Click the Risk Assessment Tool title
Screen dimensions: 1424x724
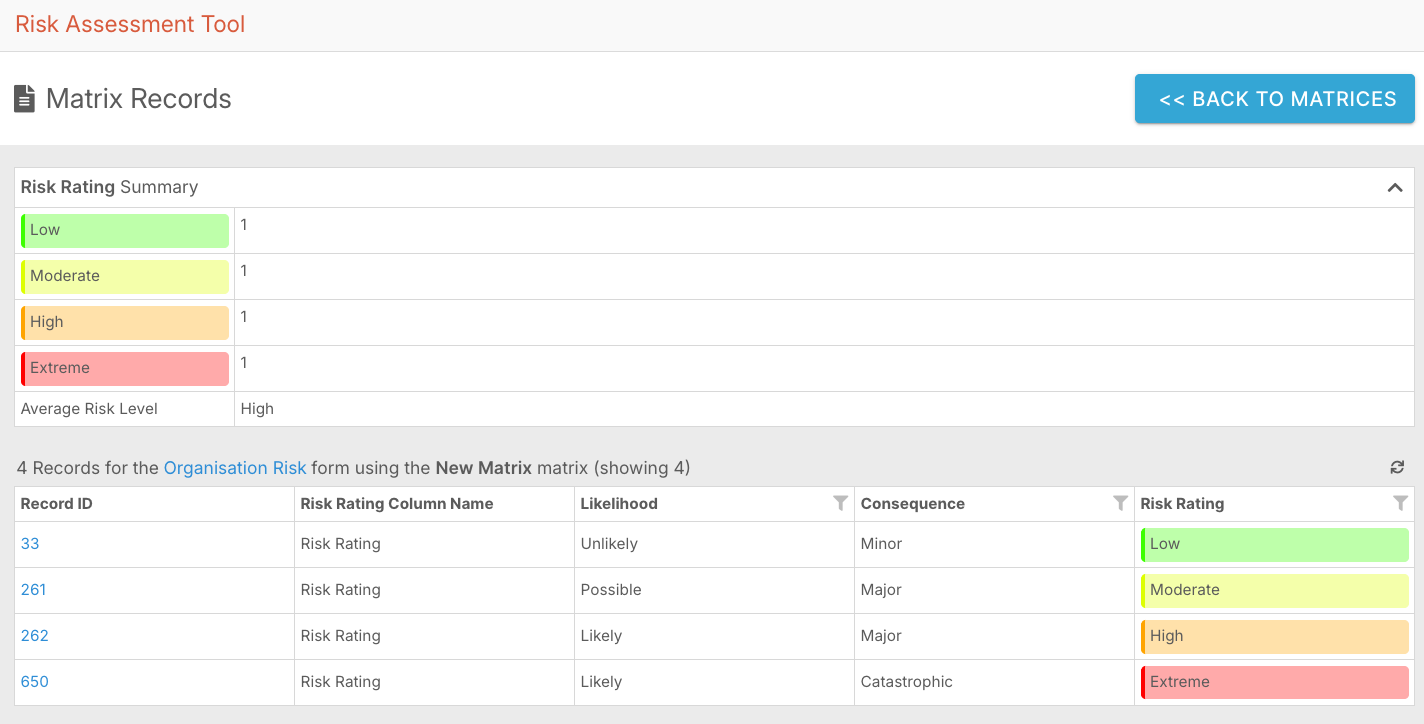coord(130,24)
